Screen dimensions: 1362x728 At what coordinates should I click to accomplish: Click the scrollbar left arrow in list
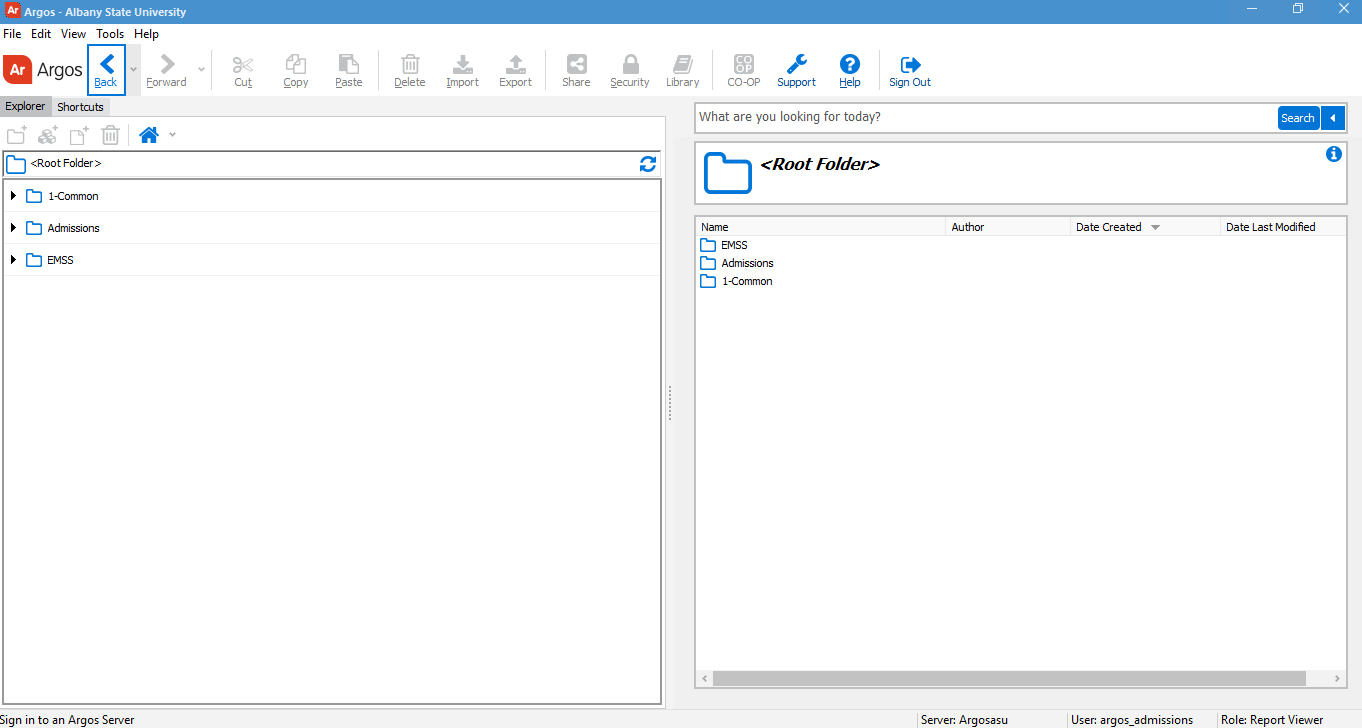coord(704,679)
